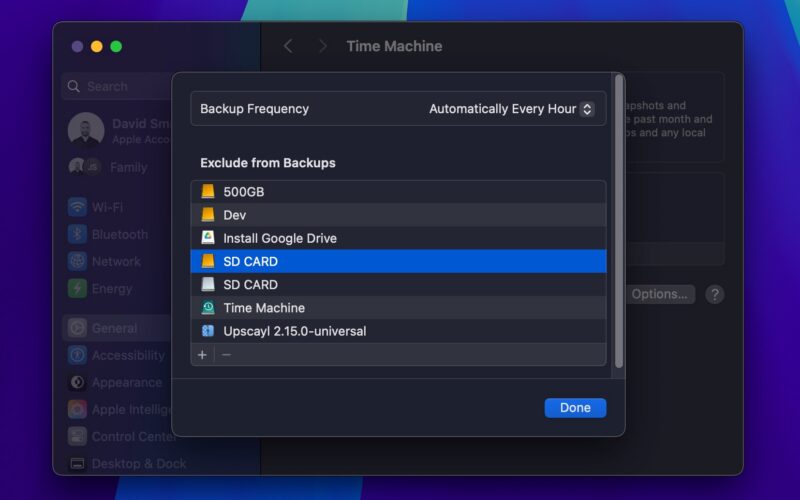The image size is (800, 500).
Task: Click the General gear icon
Action: tap(78, 328)
